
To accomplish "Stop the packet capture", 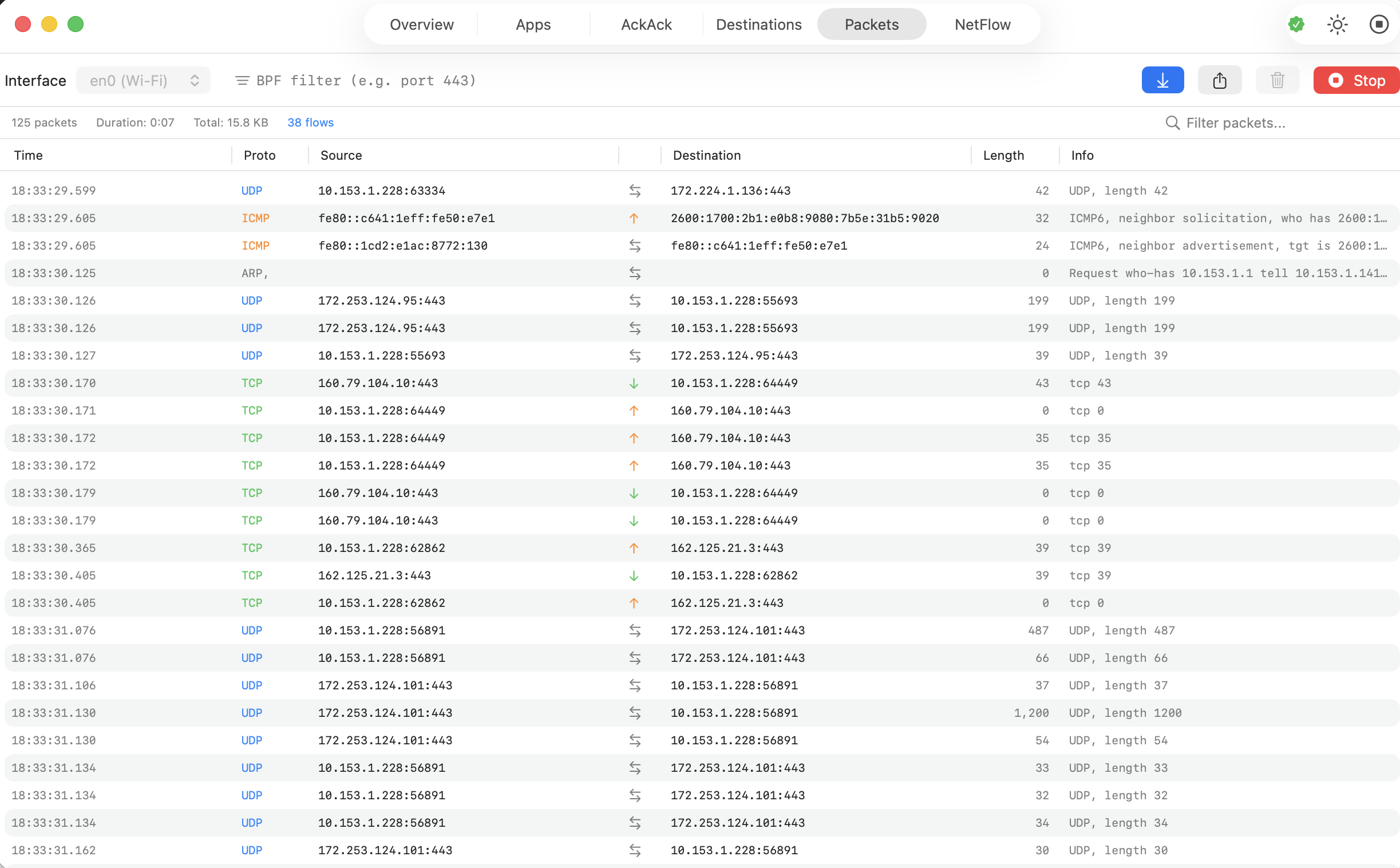I will (1357, 80).
